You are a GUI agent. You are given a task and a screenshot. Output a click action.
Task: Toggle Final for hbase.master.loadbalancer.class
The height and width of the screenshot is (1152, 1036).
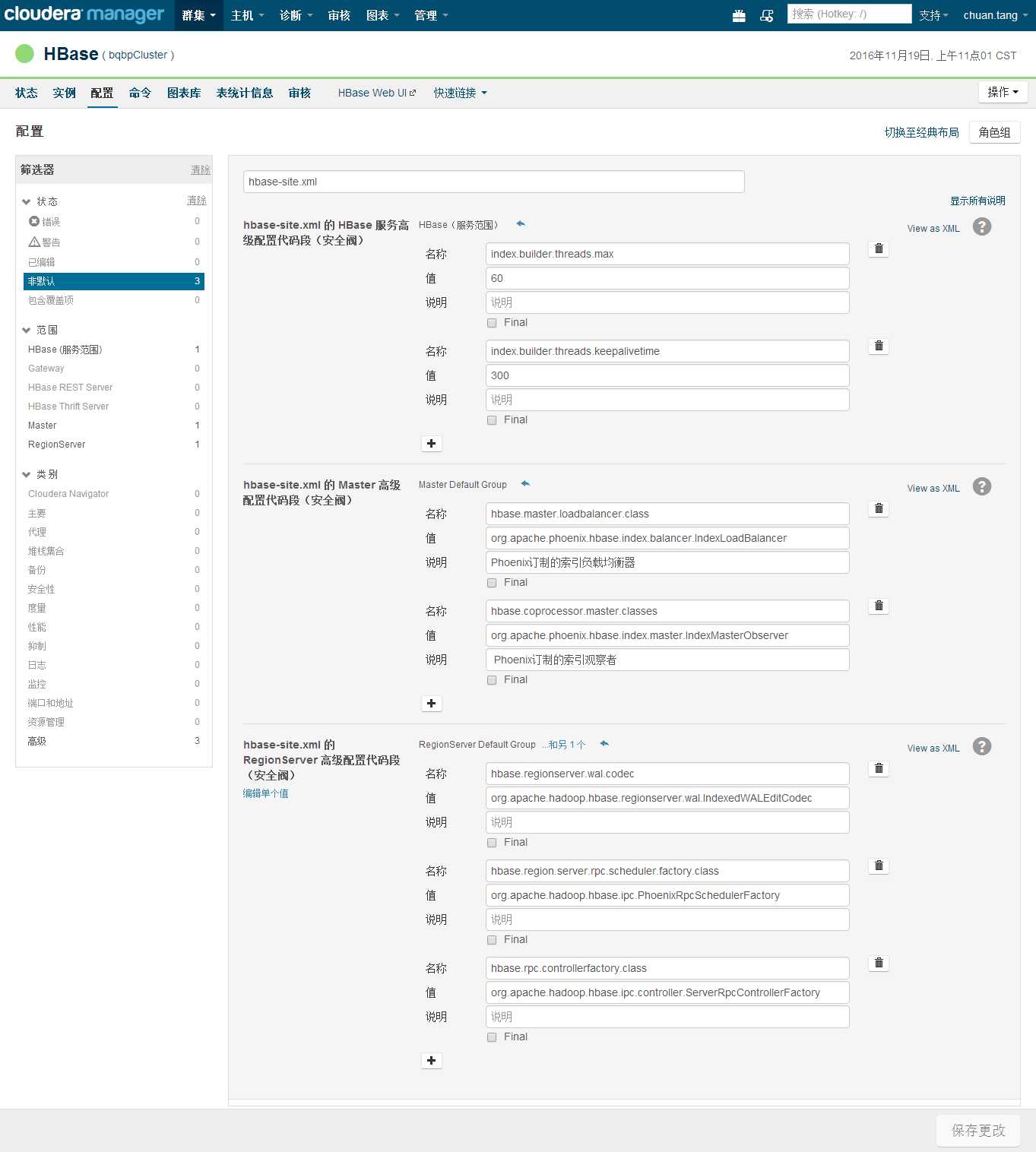(492, 583)
